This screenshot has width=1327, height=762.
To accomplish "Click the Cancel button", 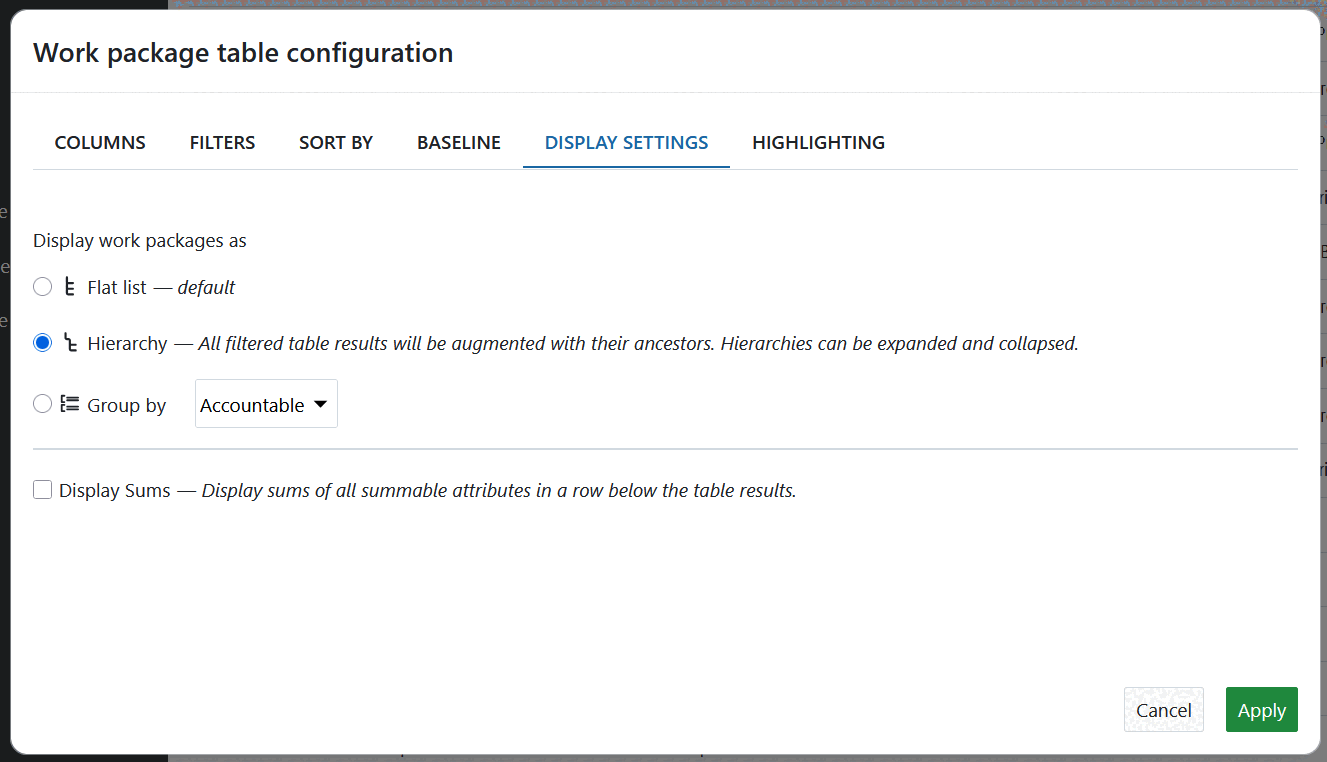I will tap(1164, 710).
